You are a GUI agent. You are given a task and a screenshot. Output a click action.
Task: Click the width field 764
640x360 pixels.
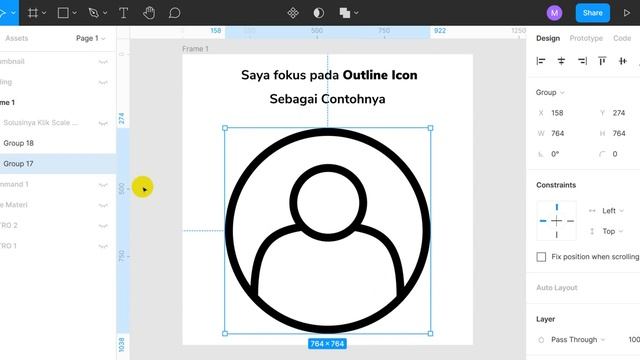[x=558, y=133]
